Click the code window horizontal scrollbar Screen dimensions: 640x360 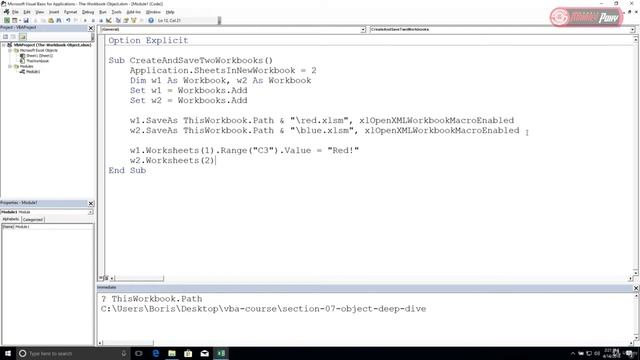[x=139, y=278]
